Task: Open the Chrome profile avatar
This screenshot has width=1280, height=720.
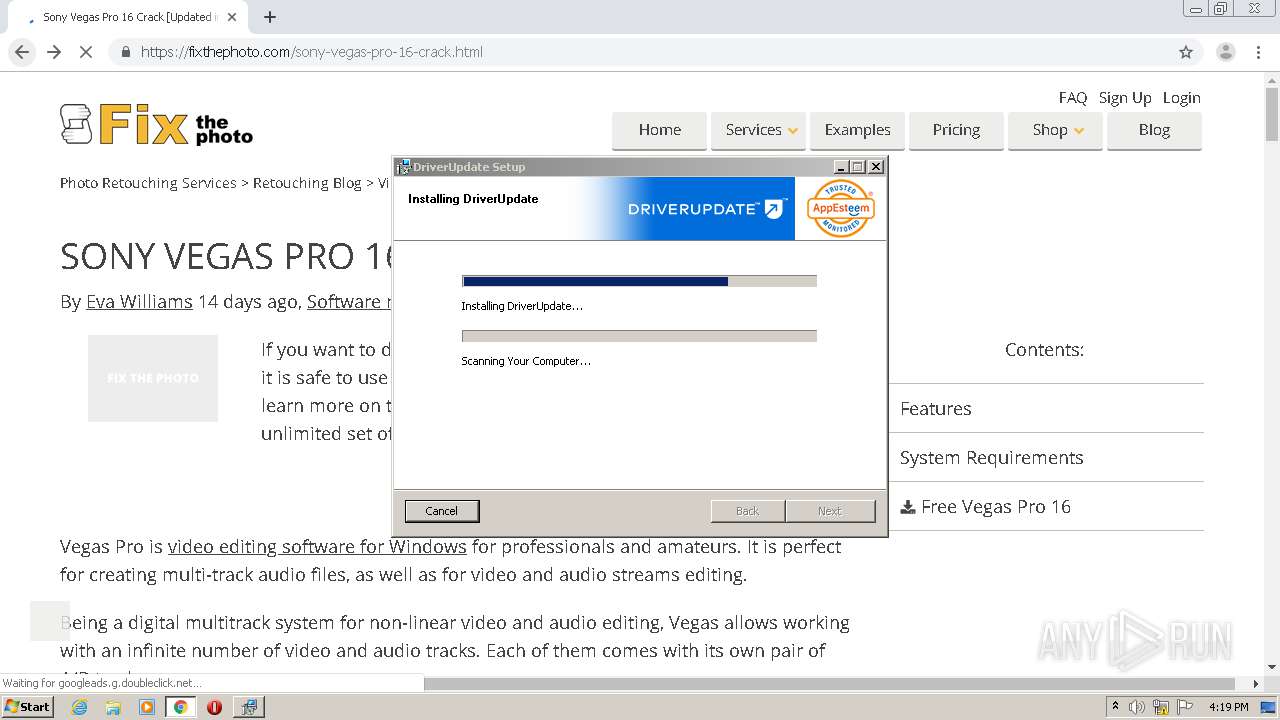Action: (x=1225, y=52)
